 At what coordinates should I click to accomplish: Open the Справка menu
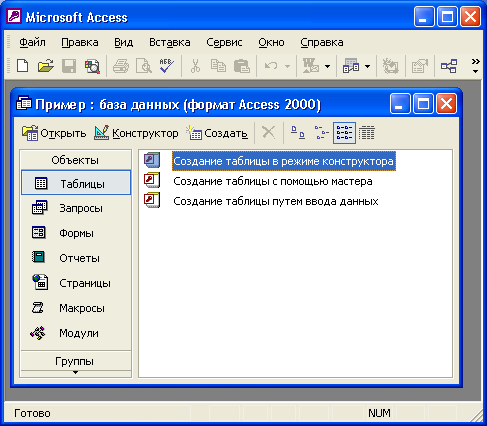pyautogui.click(x=321, y=42)
